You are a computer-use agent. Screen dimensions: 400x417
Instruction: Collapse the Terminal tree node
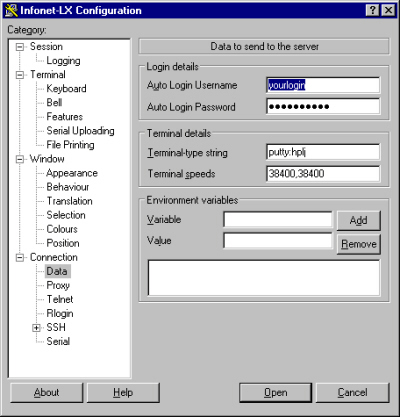point(20,75)
